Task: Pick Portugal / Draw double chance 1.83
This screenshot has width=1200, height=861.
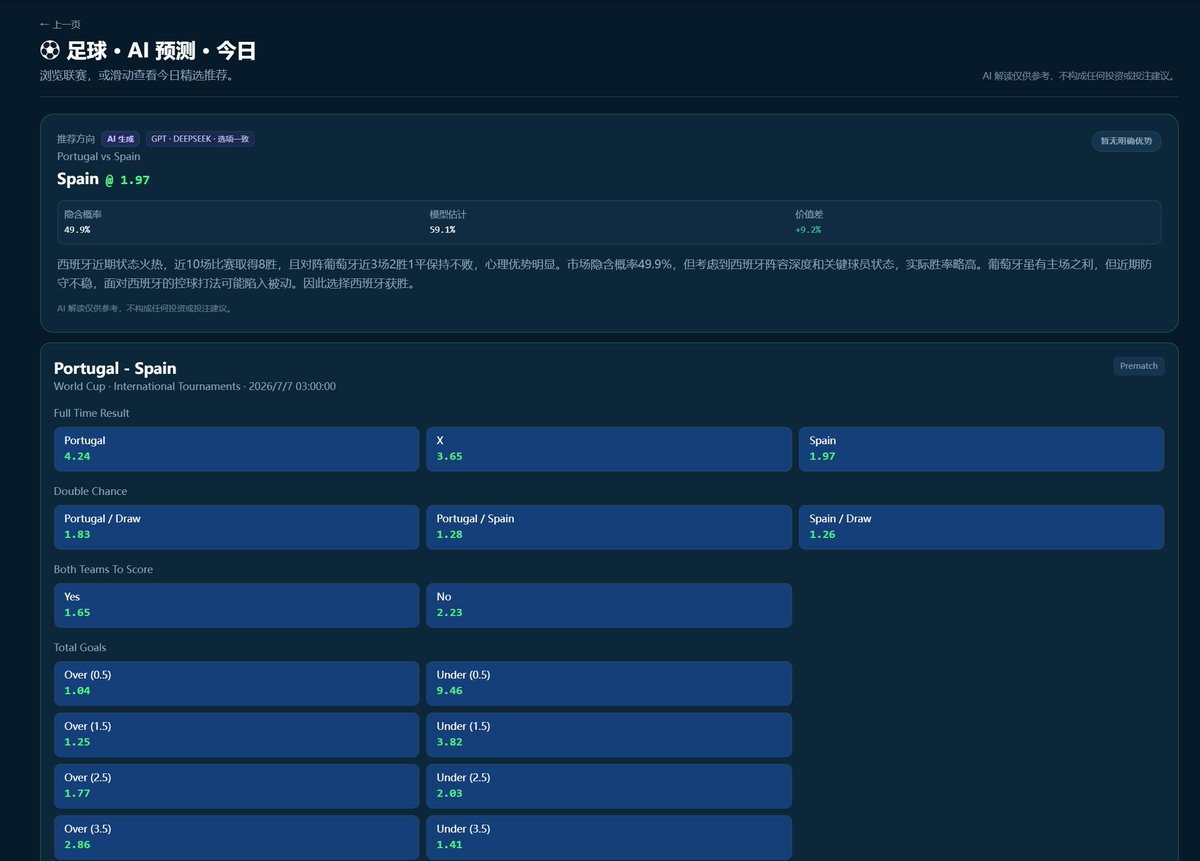Action: (x=236, y=527)
